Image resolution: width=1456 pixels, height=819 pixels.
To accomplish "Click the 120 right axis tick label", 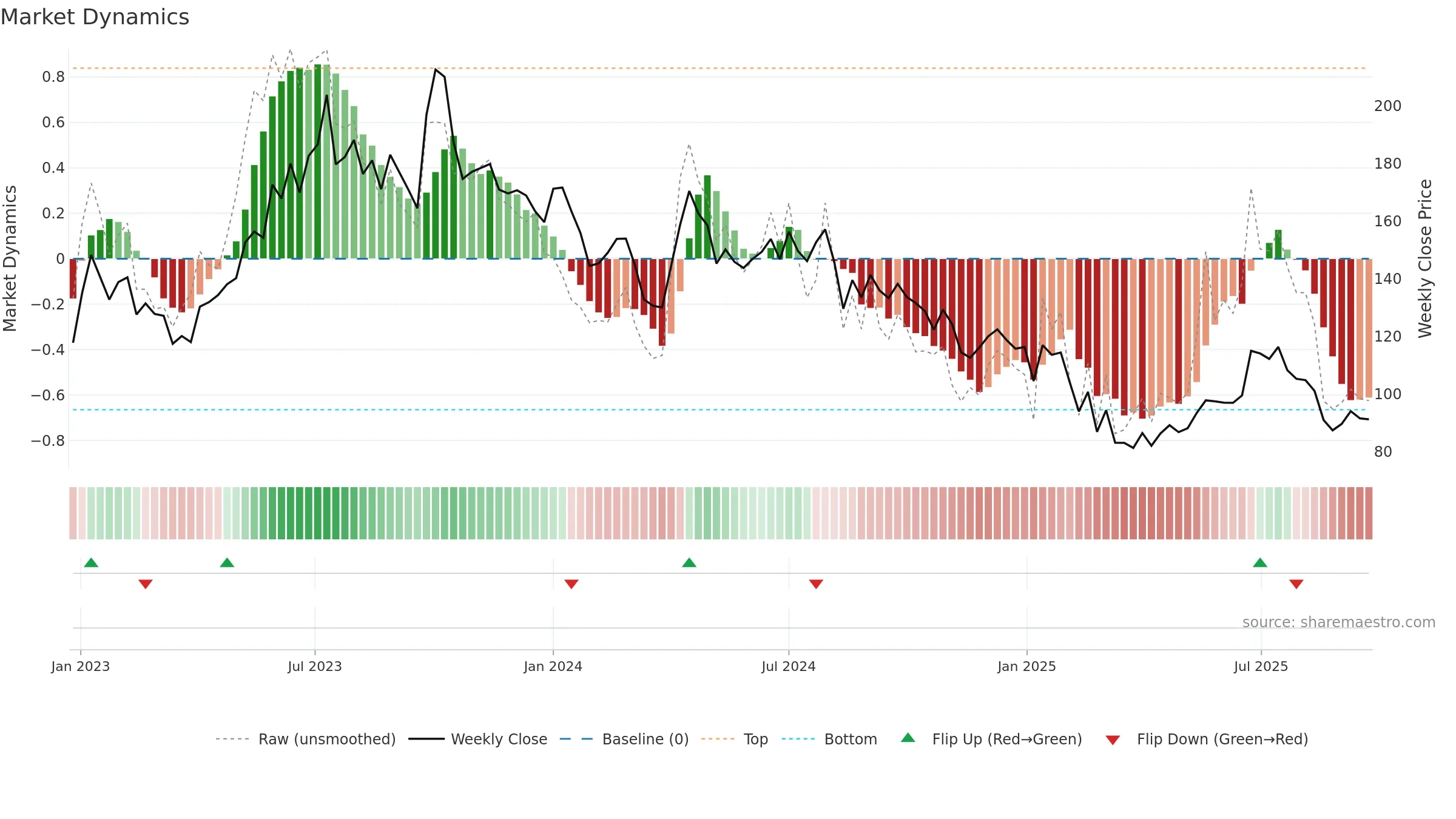I will click(x=1388, y=336).
